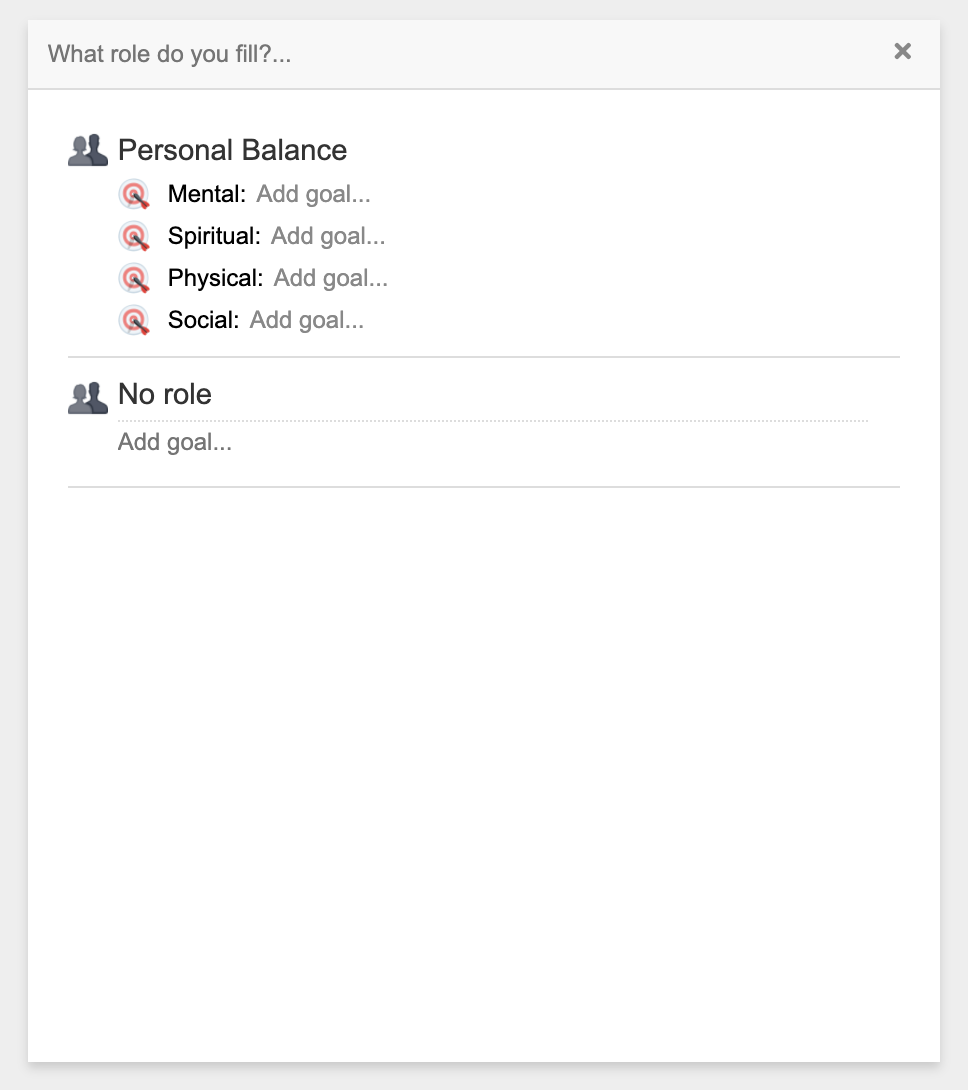The height and width of the screenshot is (1090, 968).
Task: Add a goal for Physical
Action: pos(330,278)
